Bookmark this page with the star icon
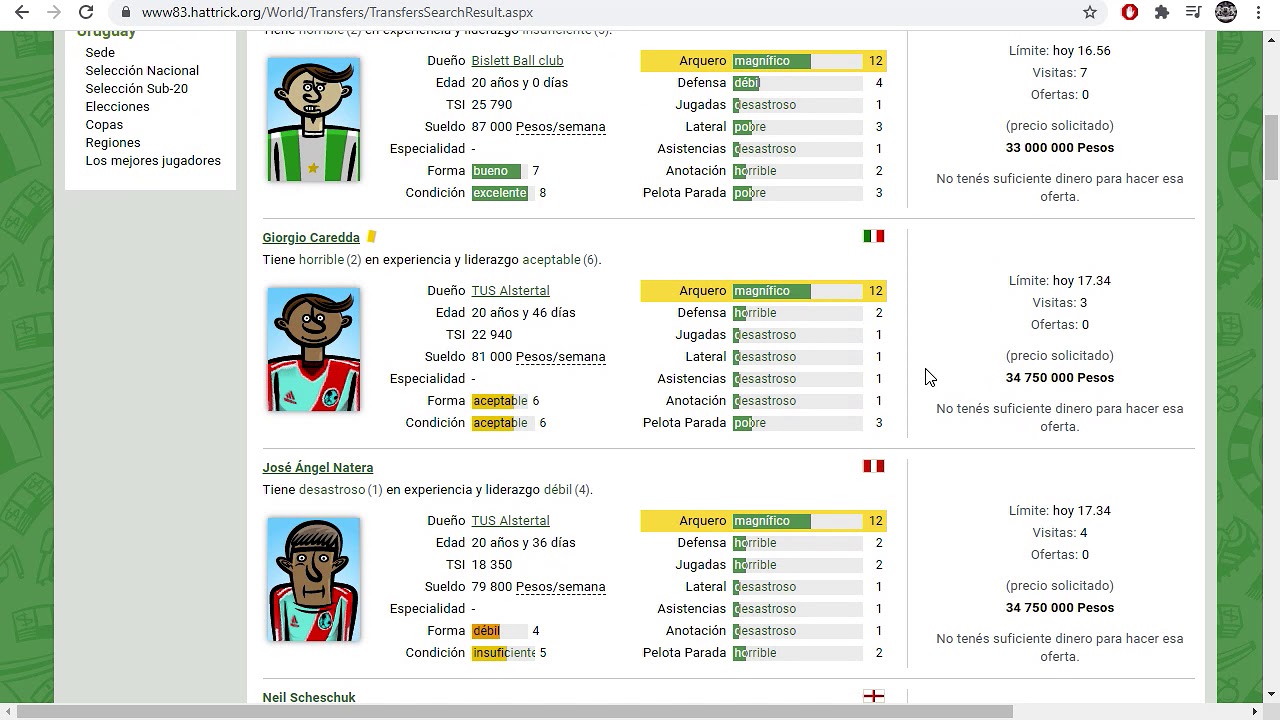This screenshot has height=720, width=1280. (x=1090, y=12)
